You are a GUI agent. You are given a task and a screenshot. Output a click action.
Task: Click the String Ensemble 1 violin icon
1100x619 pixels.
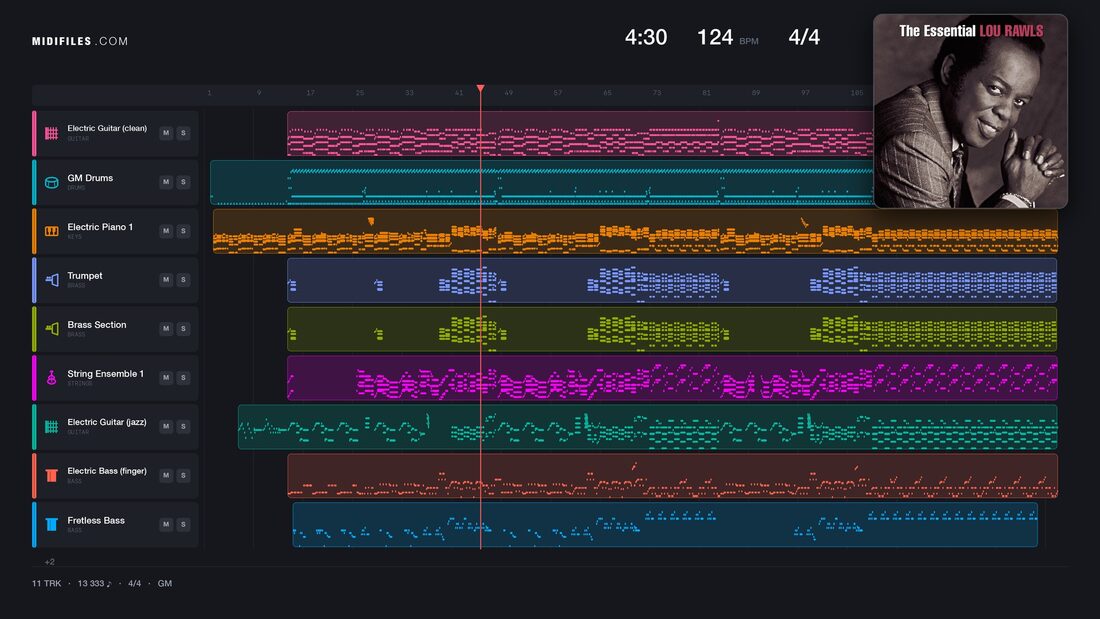51,378
